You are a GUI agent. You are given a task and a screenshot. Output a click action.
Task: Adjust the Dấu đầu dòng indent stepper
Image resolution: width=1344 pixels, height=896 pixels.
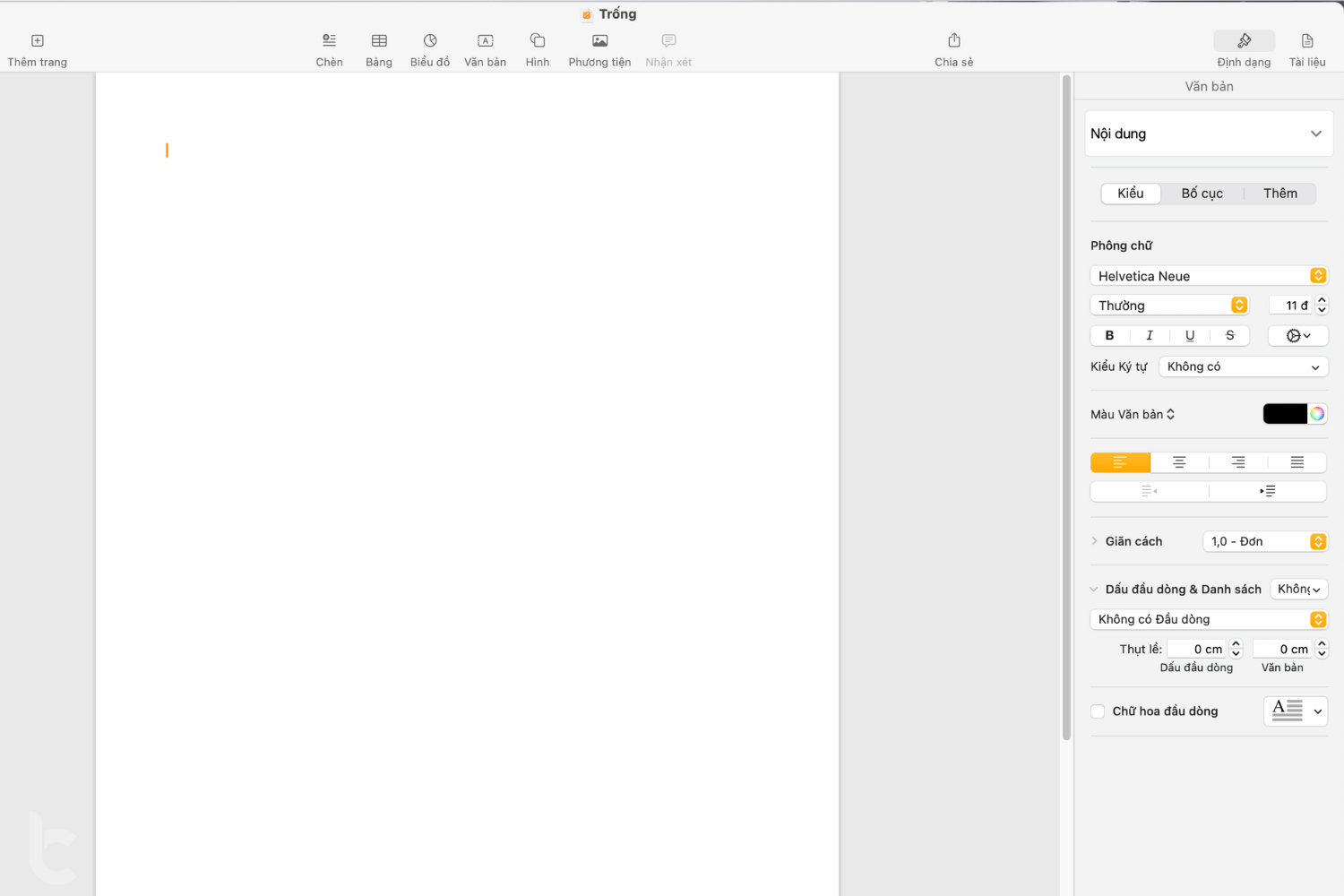coord(1236,649)
